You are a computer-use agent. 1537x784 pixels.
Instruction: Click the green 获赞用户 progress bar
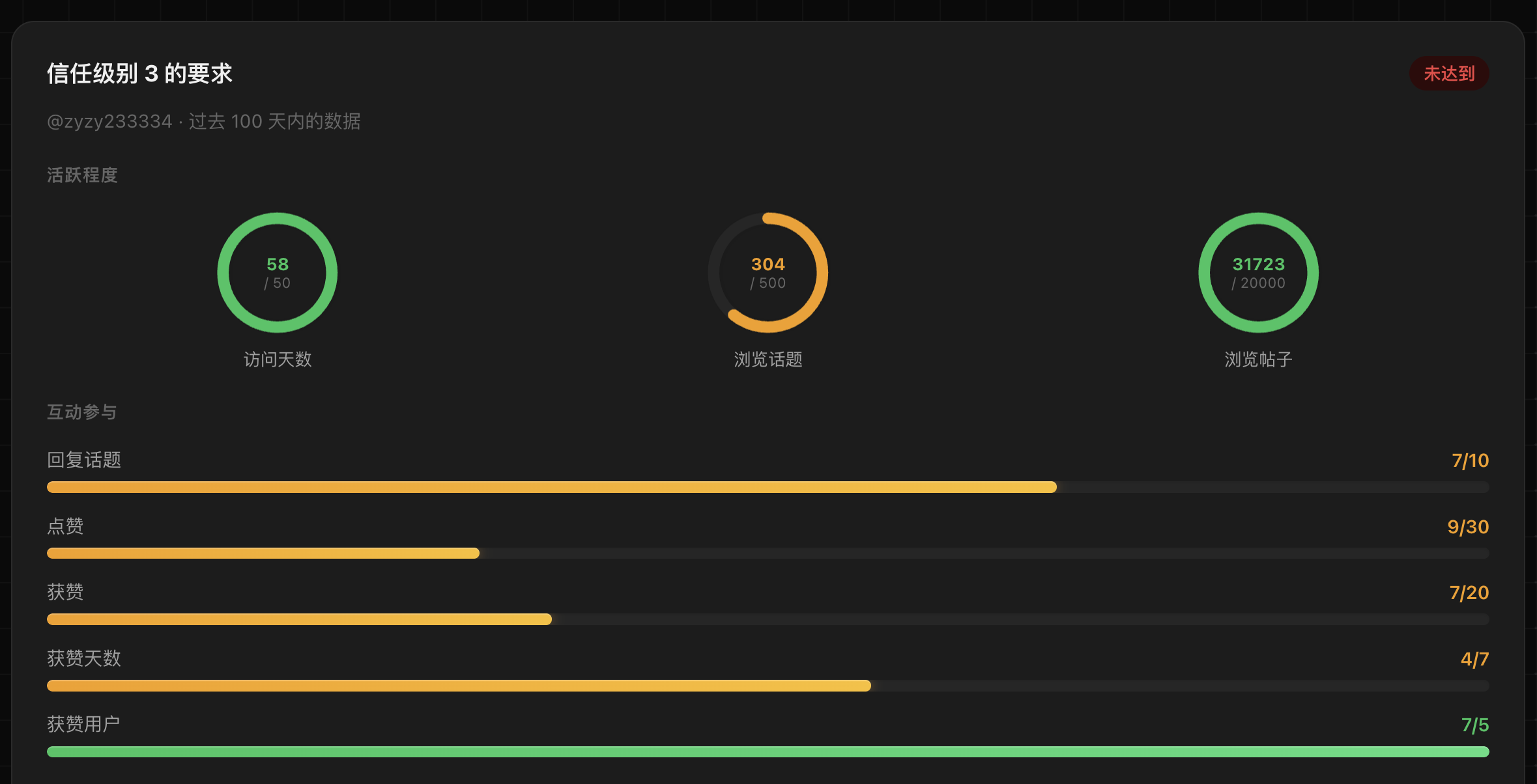tap(768, 752)
